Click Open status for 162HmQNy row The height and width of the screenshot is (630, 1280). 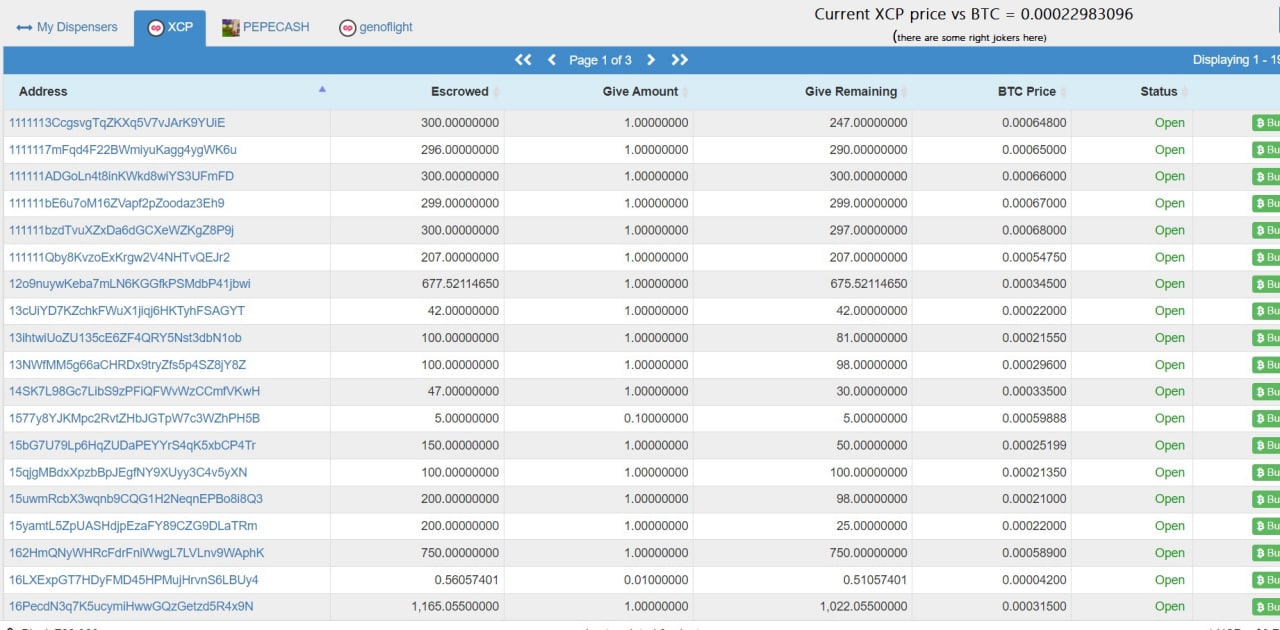click(x=1169, y=553)
